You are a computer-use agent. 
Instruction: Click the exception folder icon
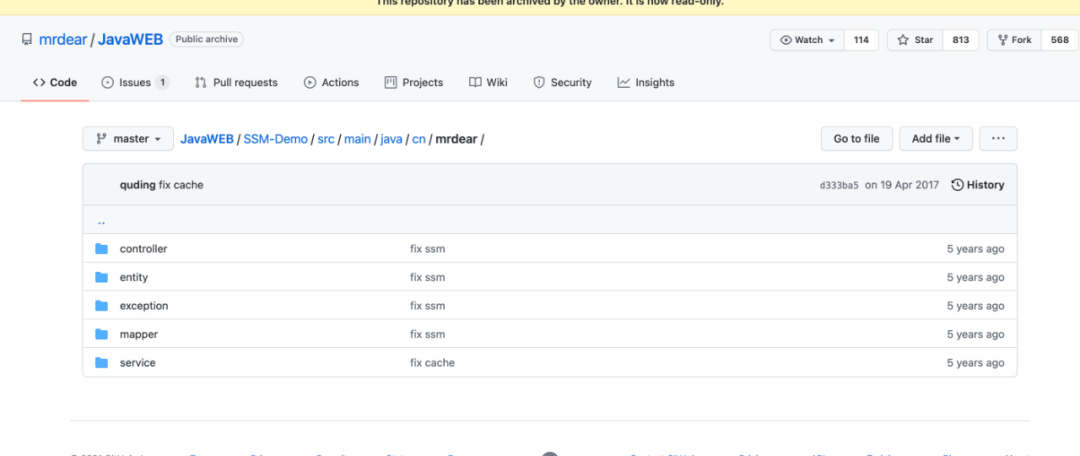(x=102, y=305)
